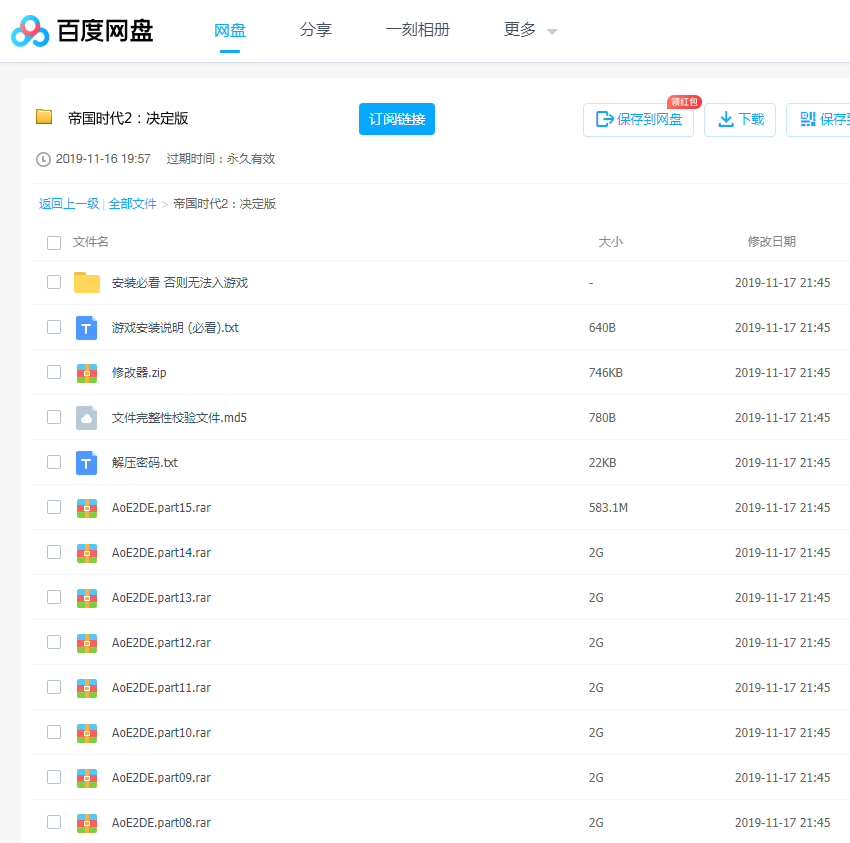Sort by the 文件名 column header
This screenshot has width=850, height=843.
[x=91, y=242]
